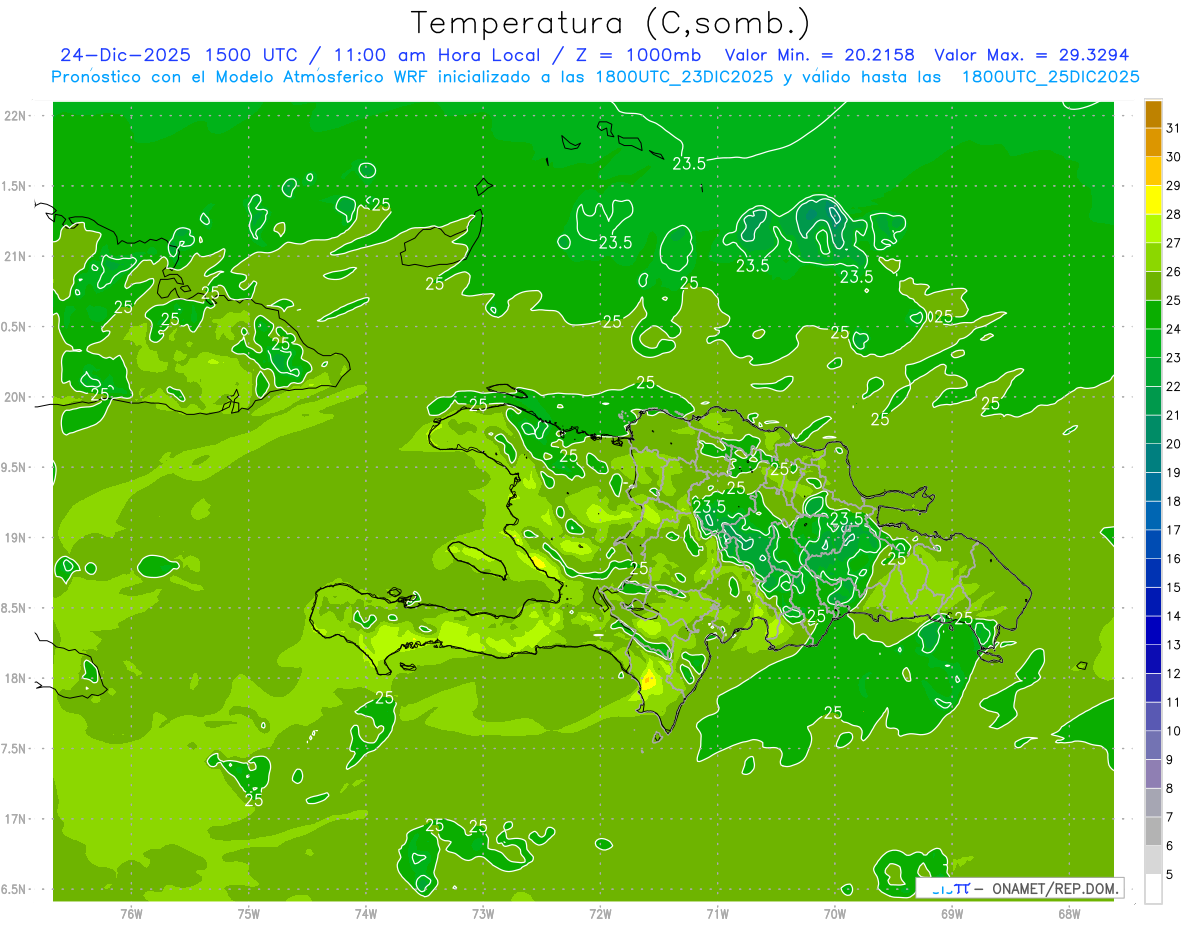Click the color scale label '5'
Viewport: 1200px width, 927px height.
coord(1170,874)
